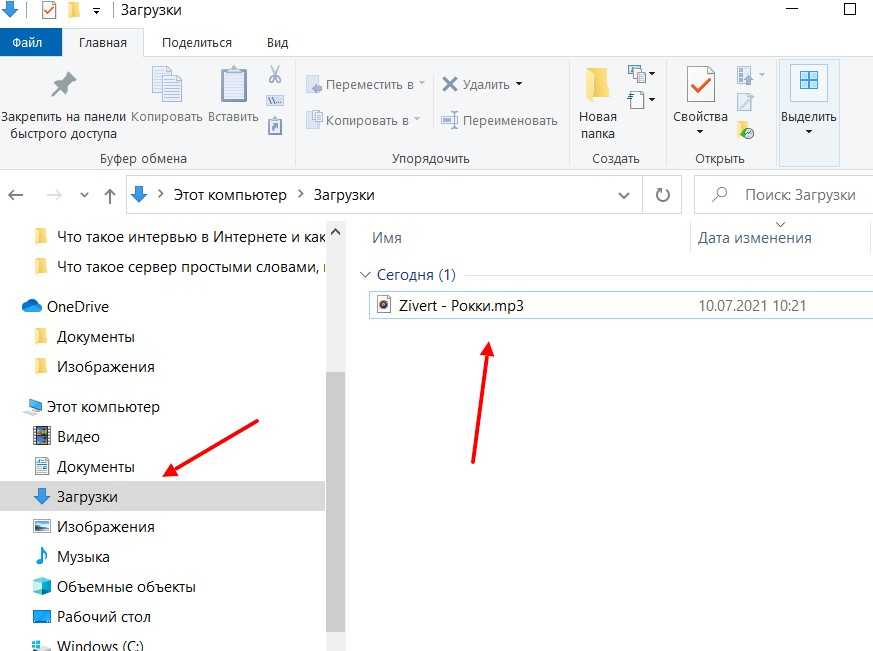Click Загрузки in the address path
This screenshot has width=873, height=651.
pos(344,195)
